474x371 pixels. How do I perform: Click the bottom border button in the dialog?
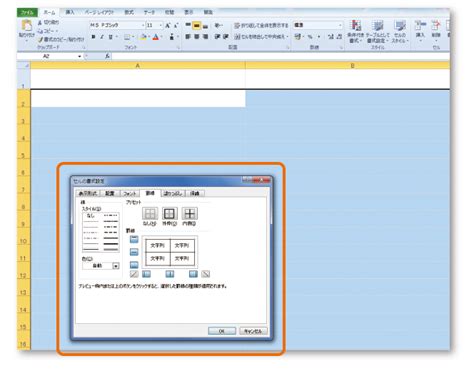(134, 265)
